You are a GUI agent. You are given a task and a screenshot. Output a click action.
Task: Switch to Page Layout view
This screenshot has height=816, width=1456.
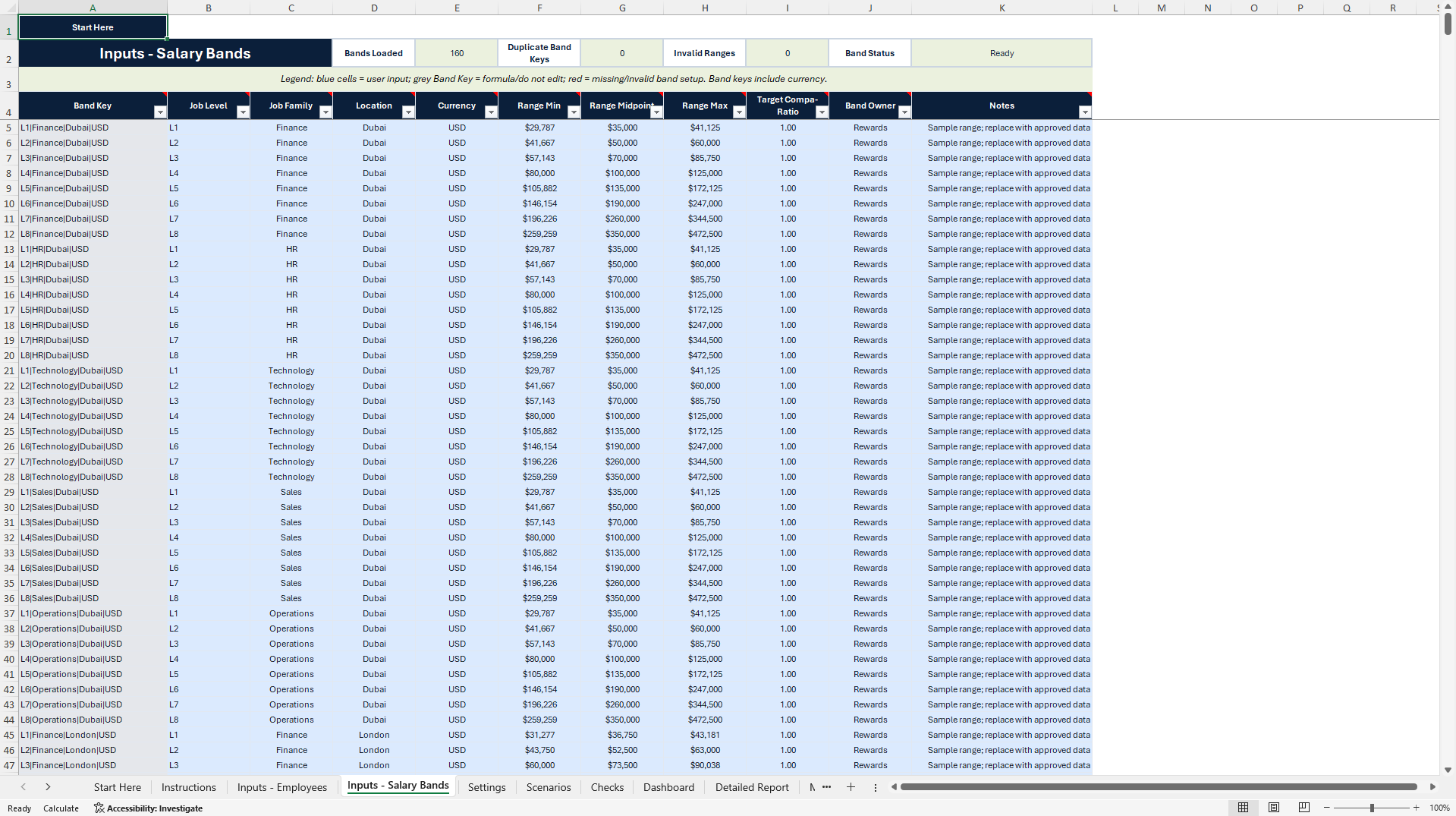click(x=1273, y=808)
